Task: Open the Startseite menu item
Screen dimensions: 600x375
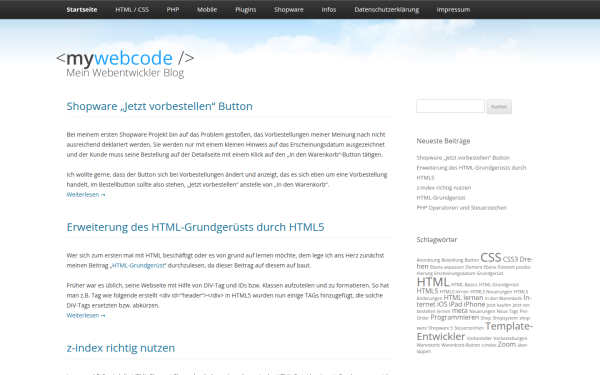Action: pos(82,10)
